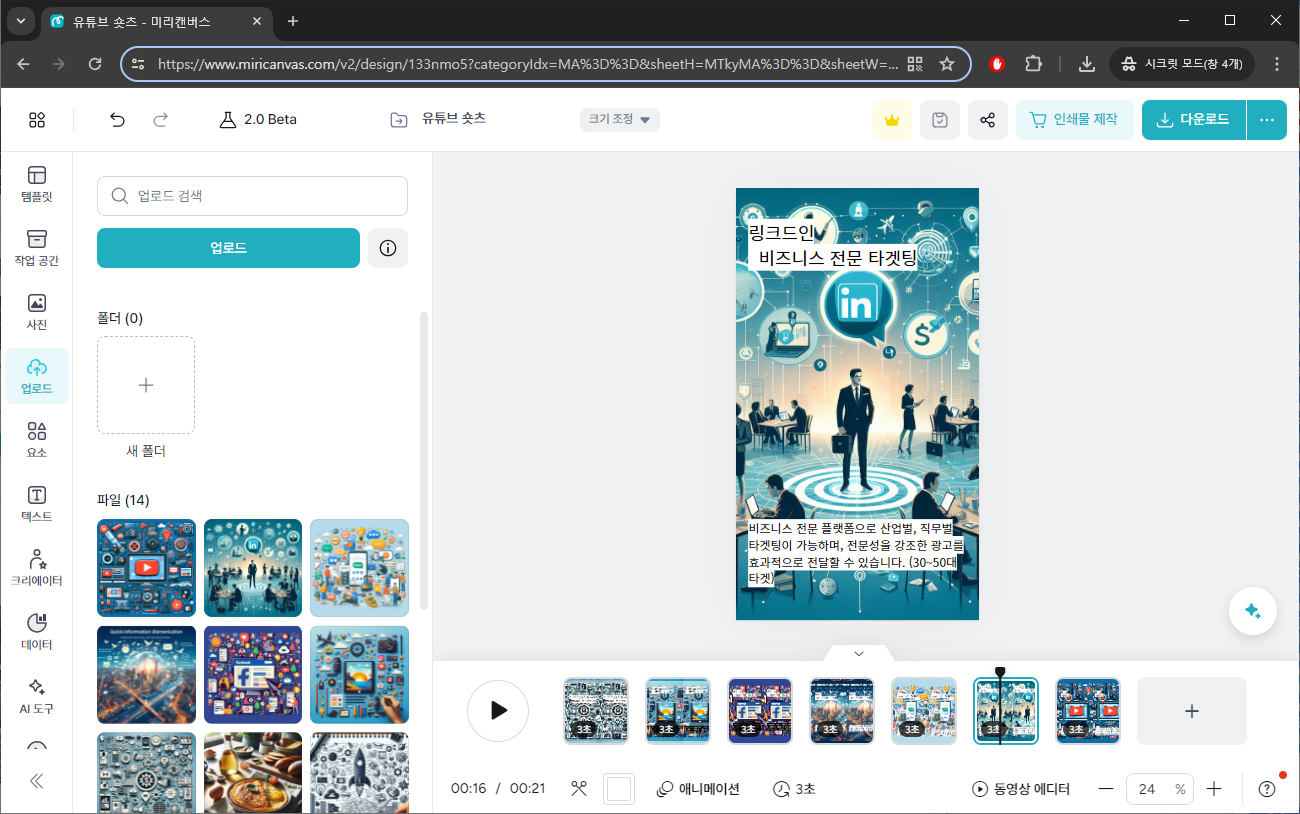Zoom in with plus button
This screenshot has height=814, width=1300.
point(1214,789)
